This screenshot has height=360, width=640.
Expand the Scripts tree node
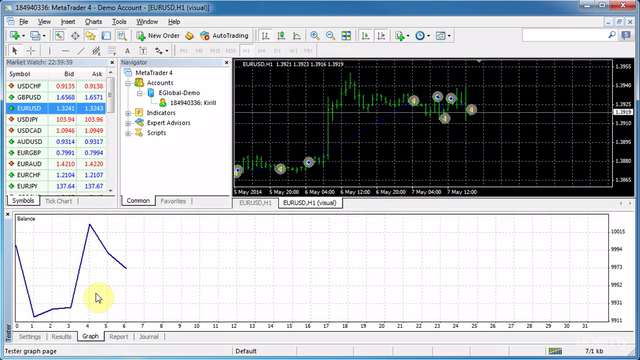(128, 133)
